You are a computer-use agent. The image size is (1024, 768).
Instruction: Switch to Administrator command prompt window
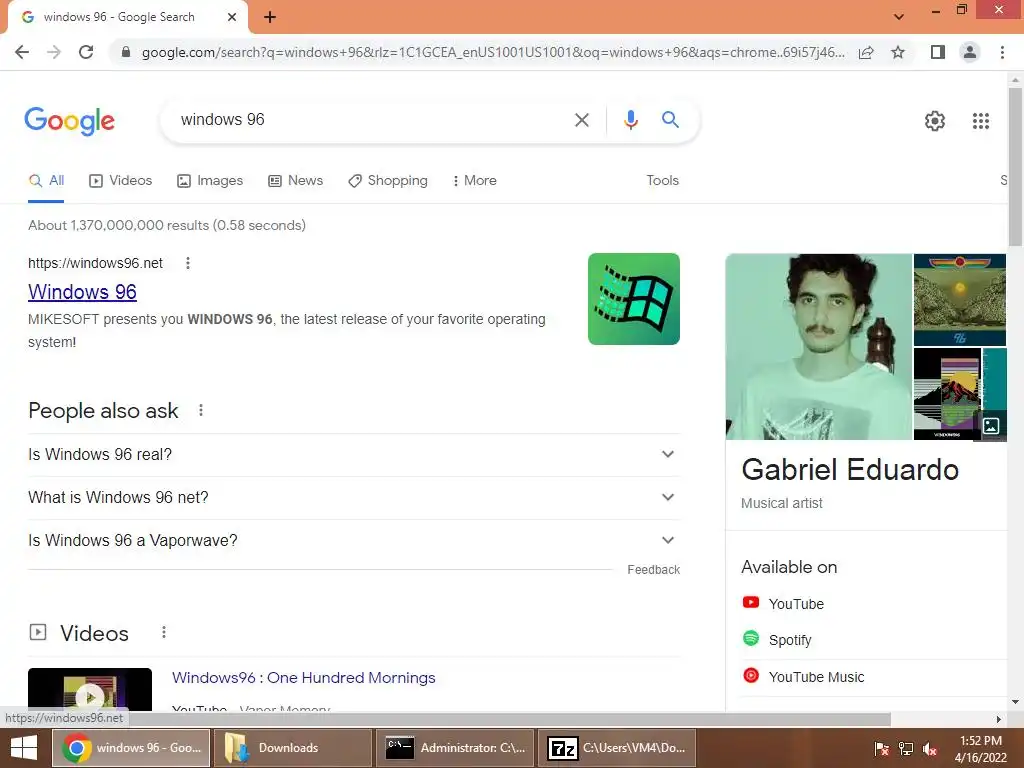455,748
